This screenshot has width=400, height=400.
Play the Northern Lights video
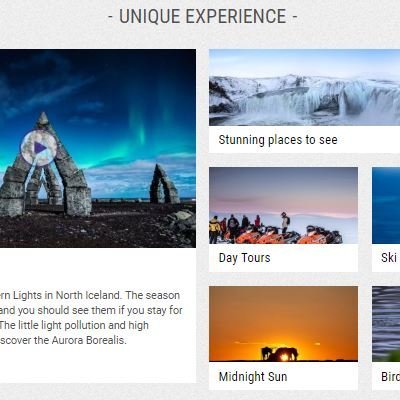coord(39,148)
